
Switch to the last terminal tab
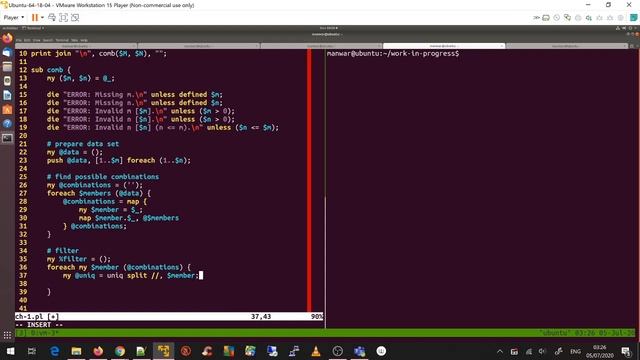pos(567,46)
